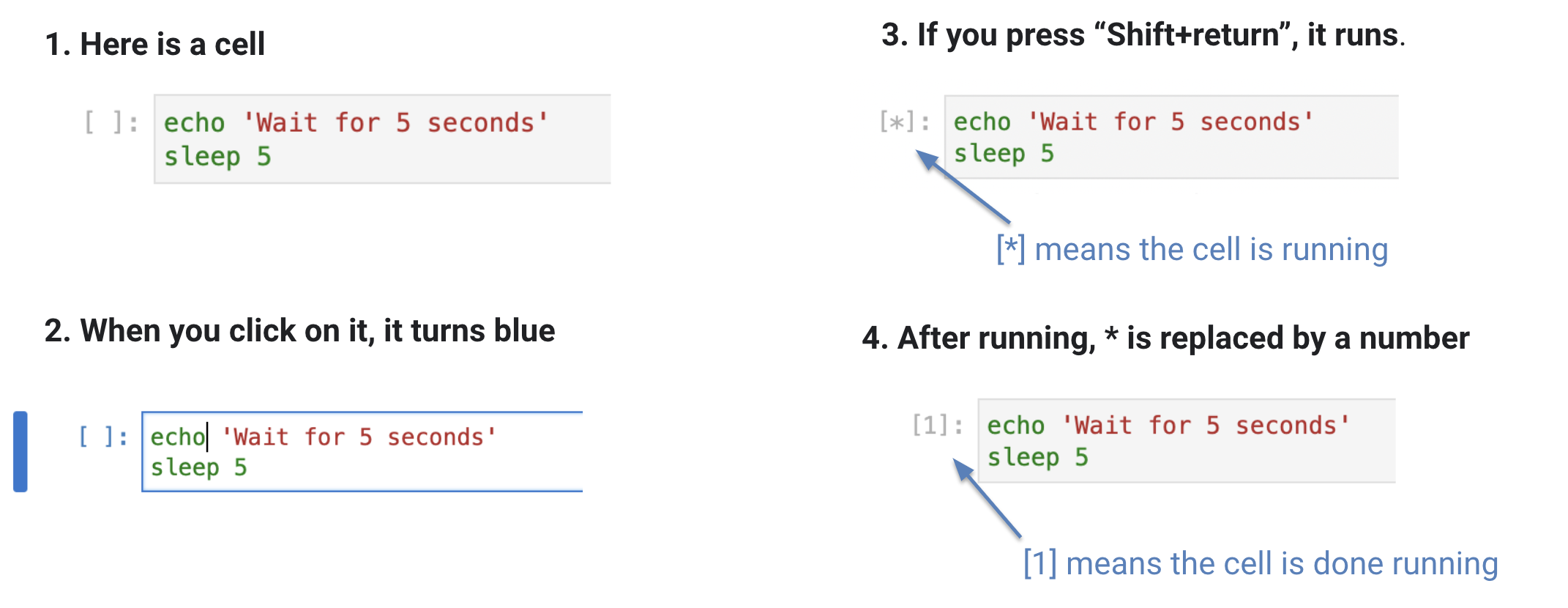Click the heading '1. Here is a cell'

pos(154,44)
